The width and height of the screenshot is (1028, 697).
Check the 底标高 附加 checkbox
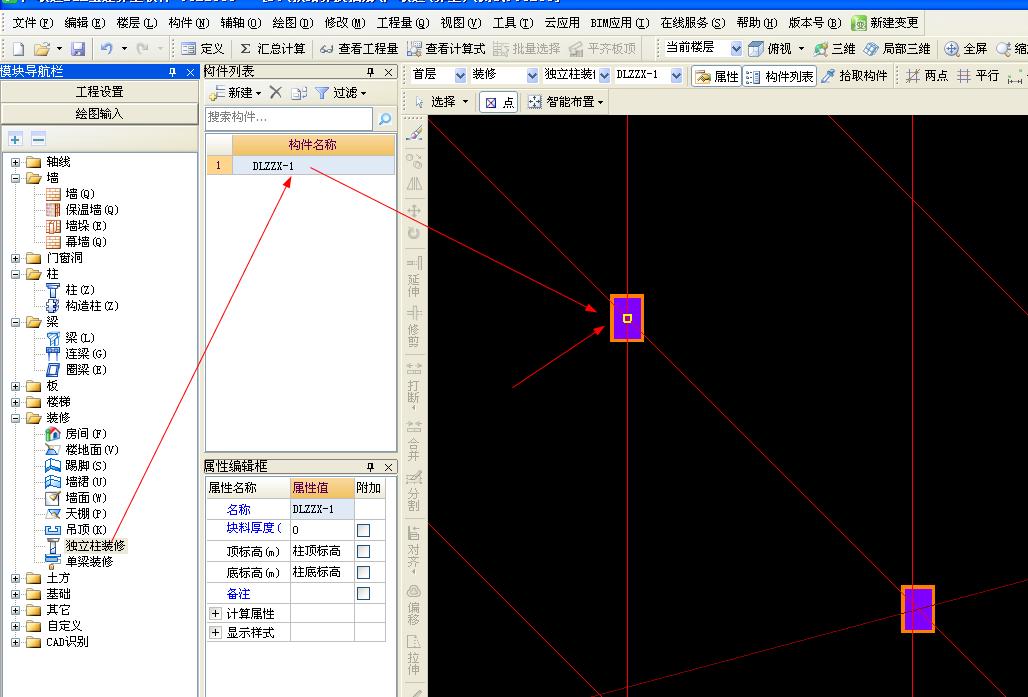363,572
